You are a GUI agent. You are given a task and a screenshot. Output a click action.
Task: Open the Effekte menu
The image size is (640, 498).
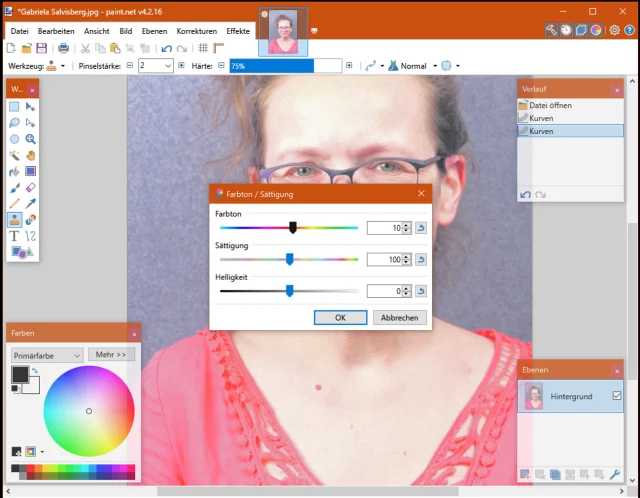[x=238, y=31]
